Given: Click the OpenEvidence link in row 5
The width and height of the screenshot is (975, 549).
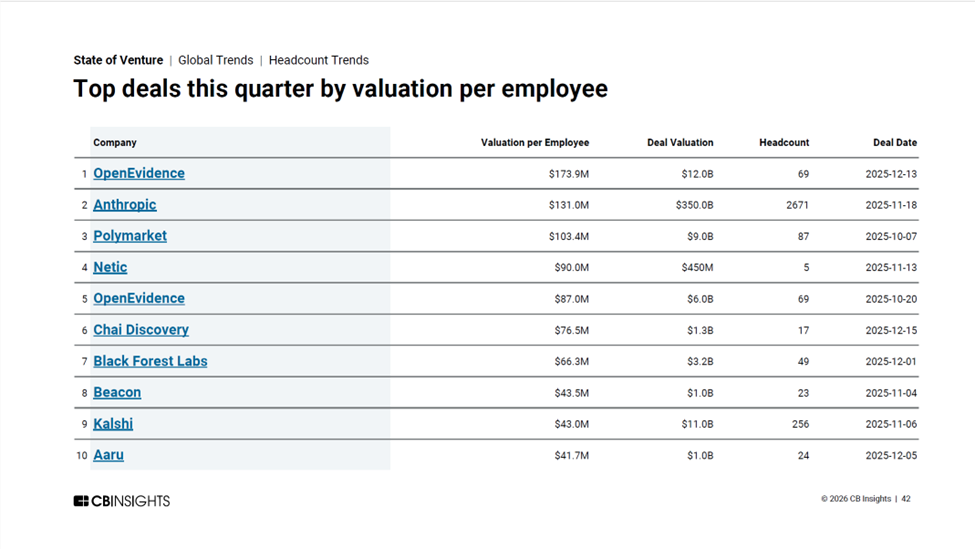Looking at the screenshot, I should click(x=139, y=298).
